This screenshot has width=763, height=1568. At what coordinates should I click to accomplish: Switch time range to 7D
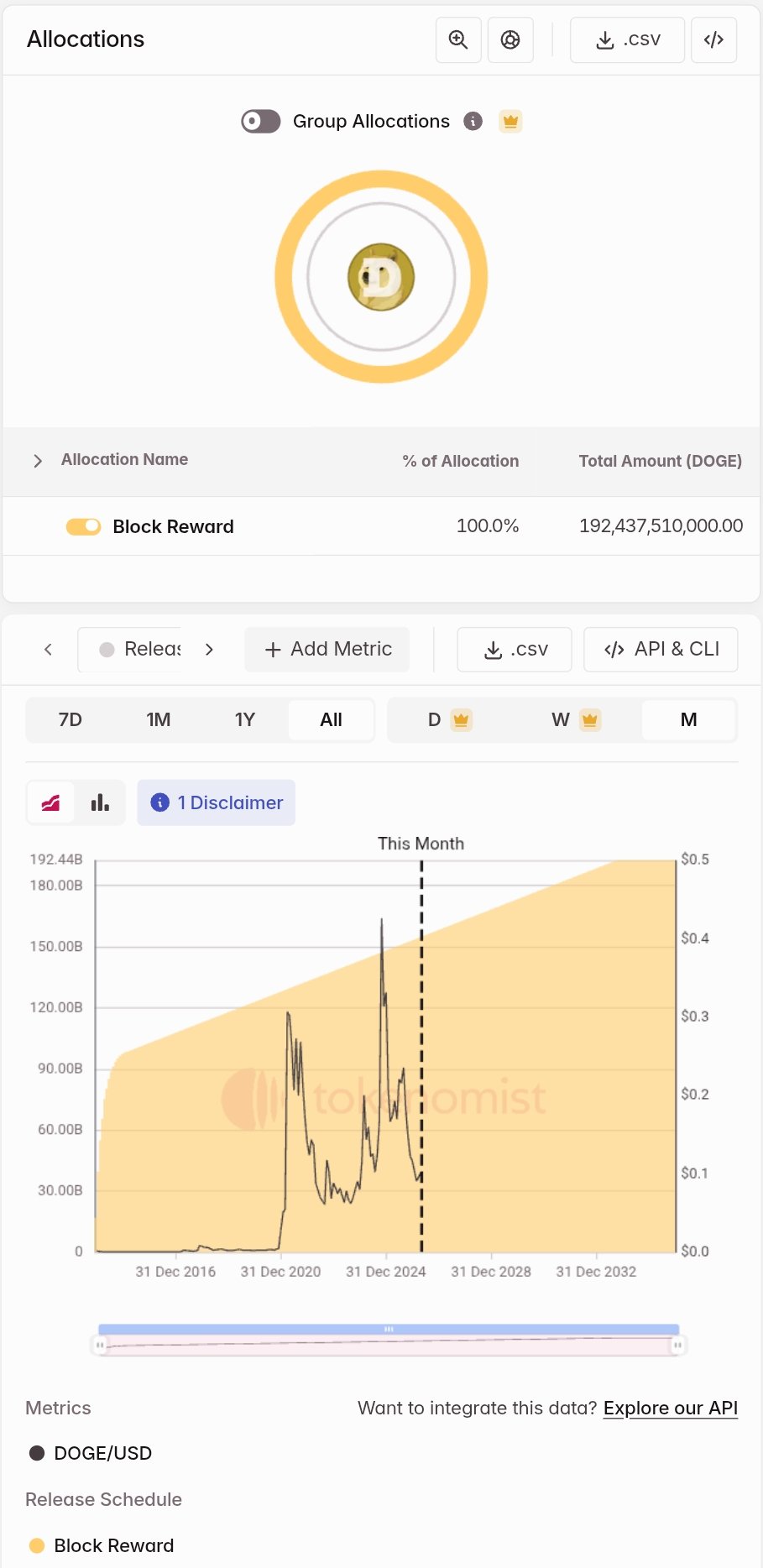[71, 719]
